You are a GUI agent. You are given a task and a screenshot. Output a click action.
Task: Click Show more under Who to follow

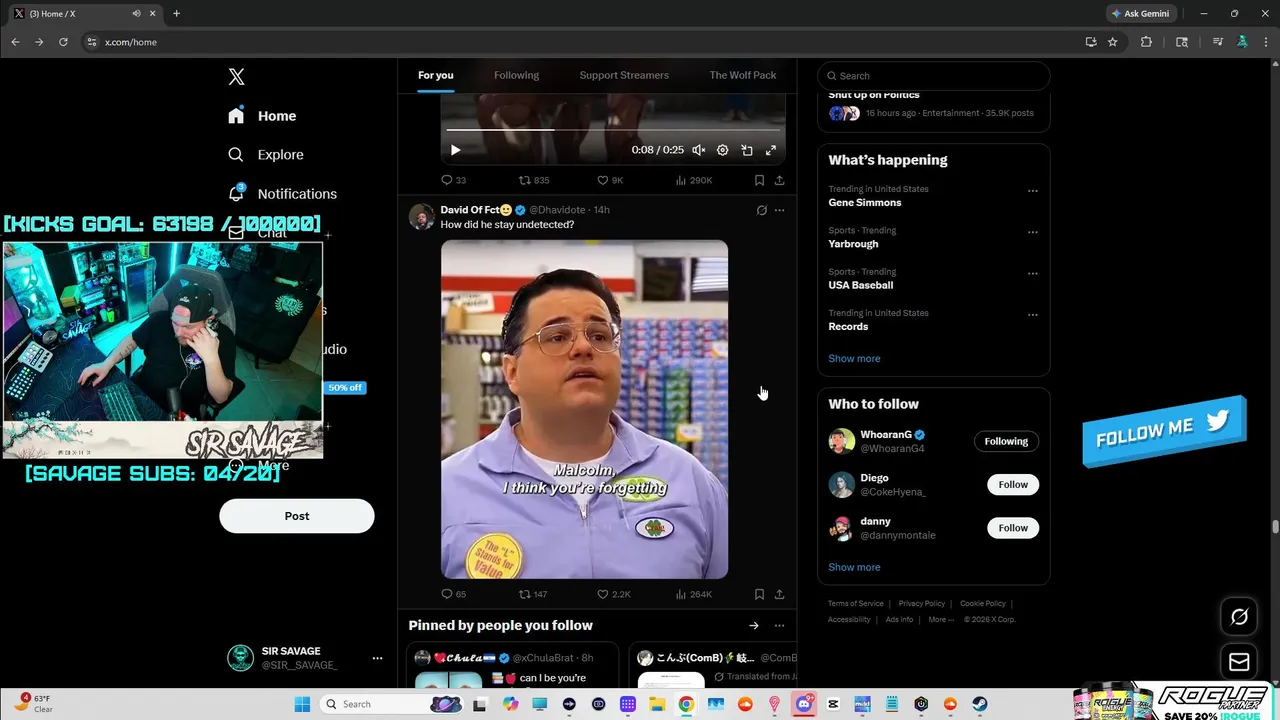point(854,567)
